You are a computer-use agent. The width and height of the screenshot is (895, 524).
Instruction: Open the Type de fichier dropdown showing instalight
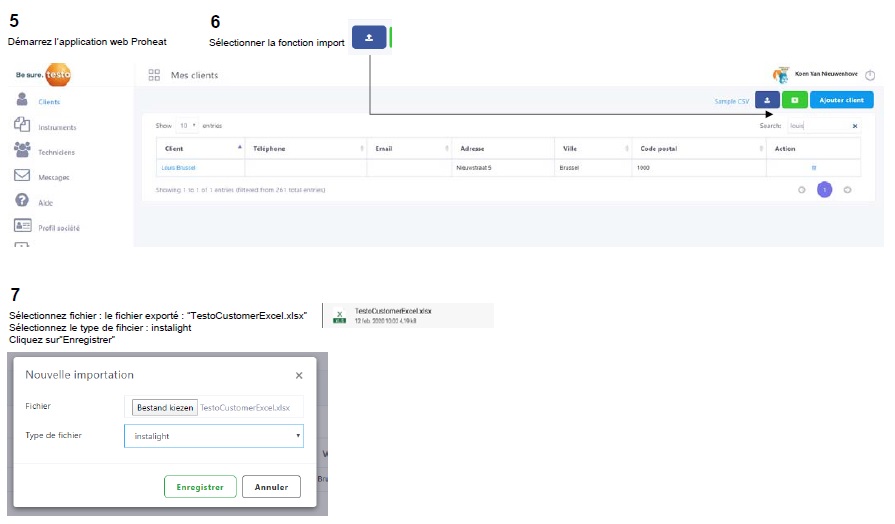tap(214, 436)
